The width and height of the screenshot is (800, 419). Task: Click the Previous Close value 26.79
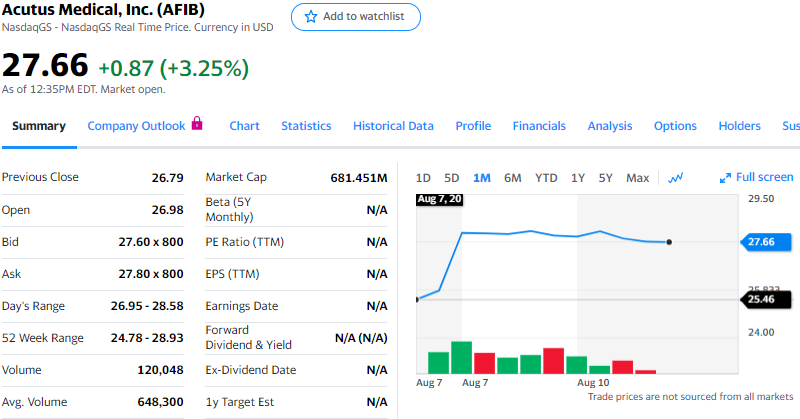(x=167, y=178)
